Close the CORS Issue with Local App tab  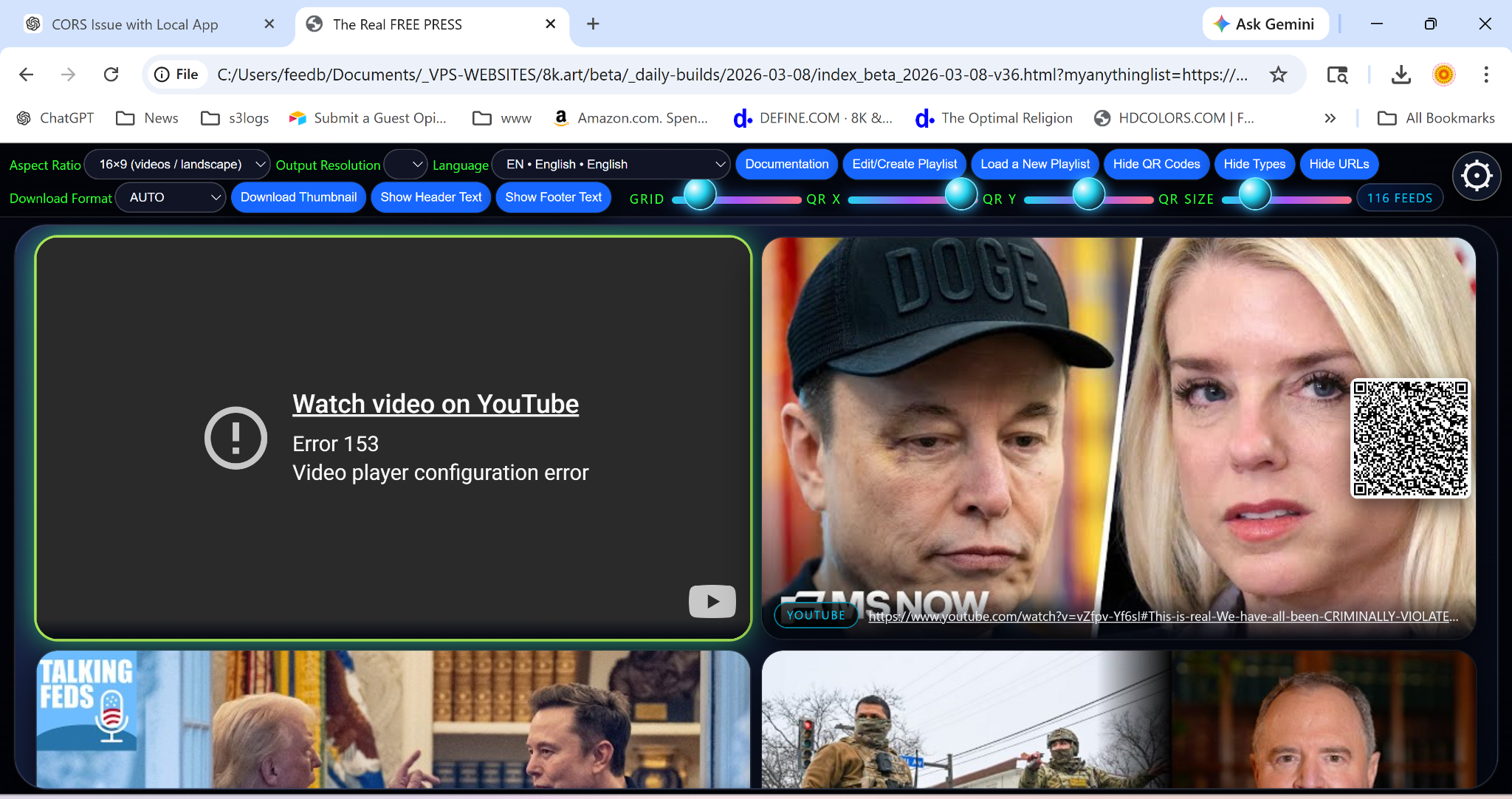269,24
